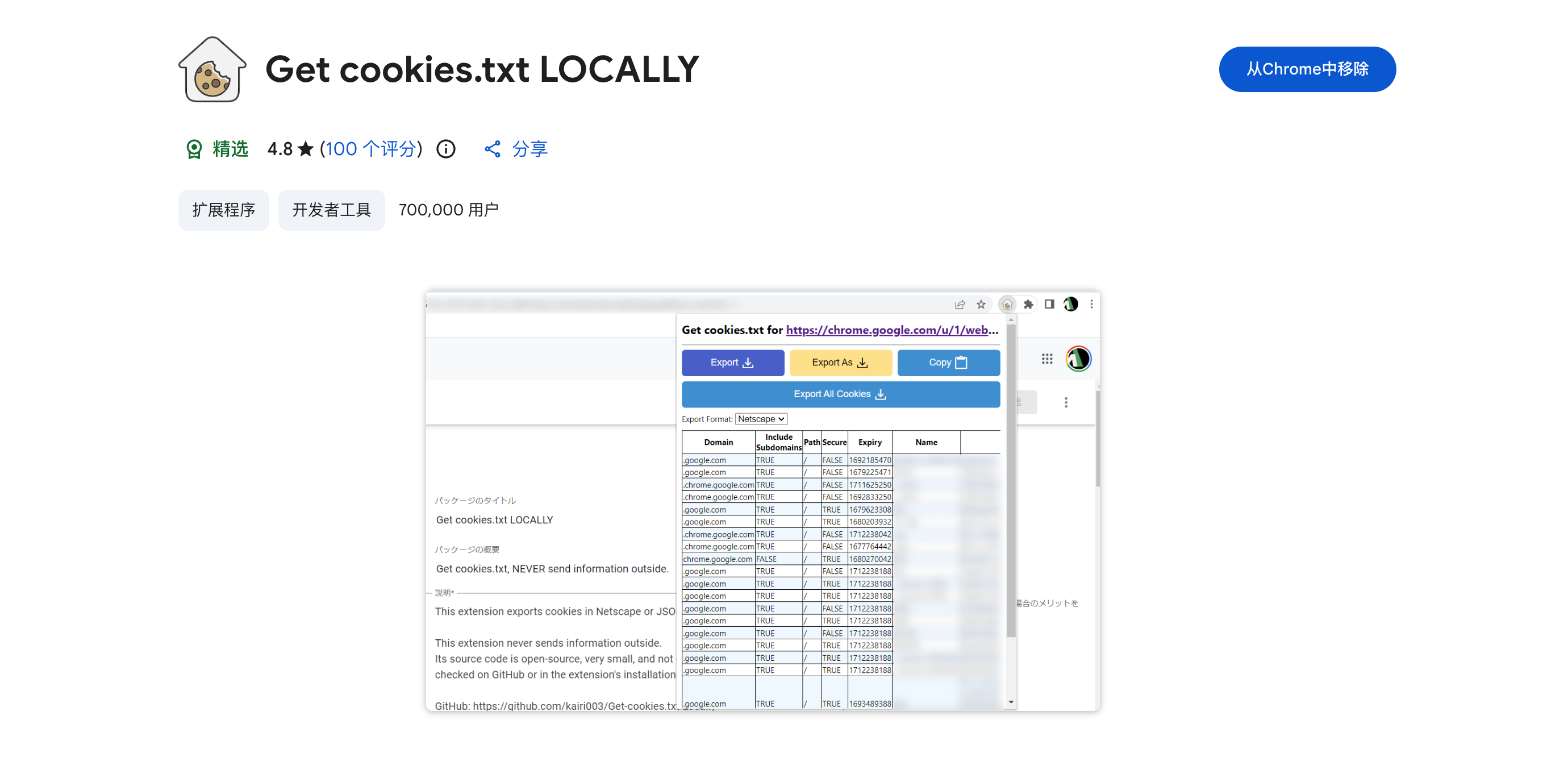This screenshot has width=1568, height=766.
Task: Click the 4.8 star rating value
Action: click(280, 149)
